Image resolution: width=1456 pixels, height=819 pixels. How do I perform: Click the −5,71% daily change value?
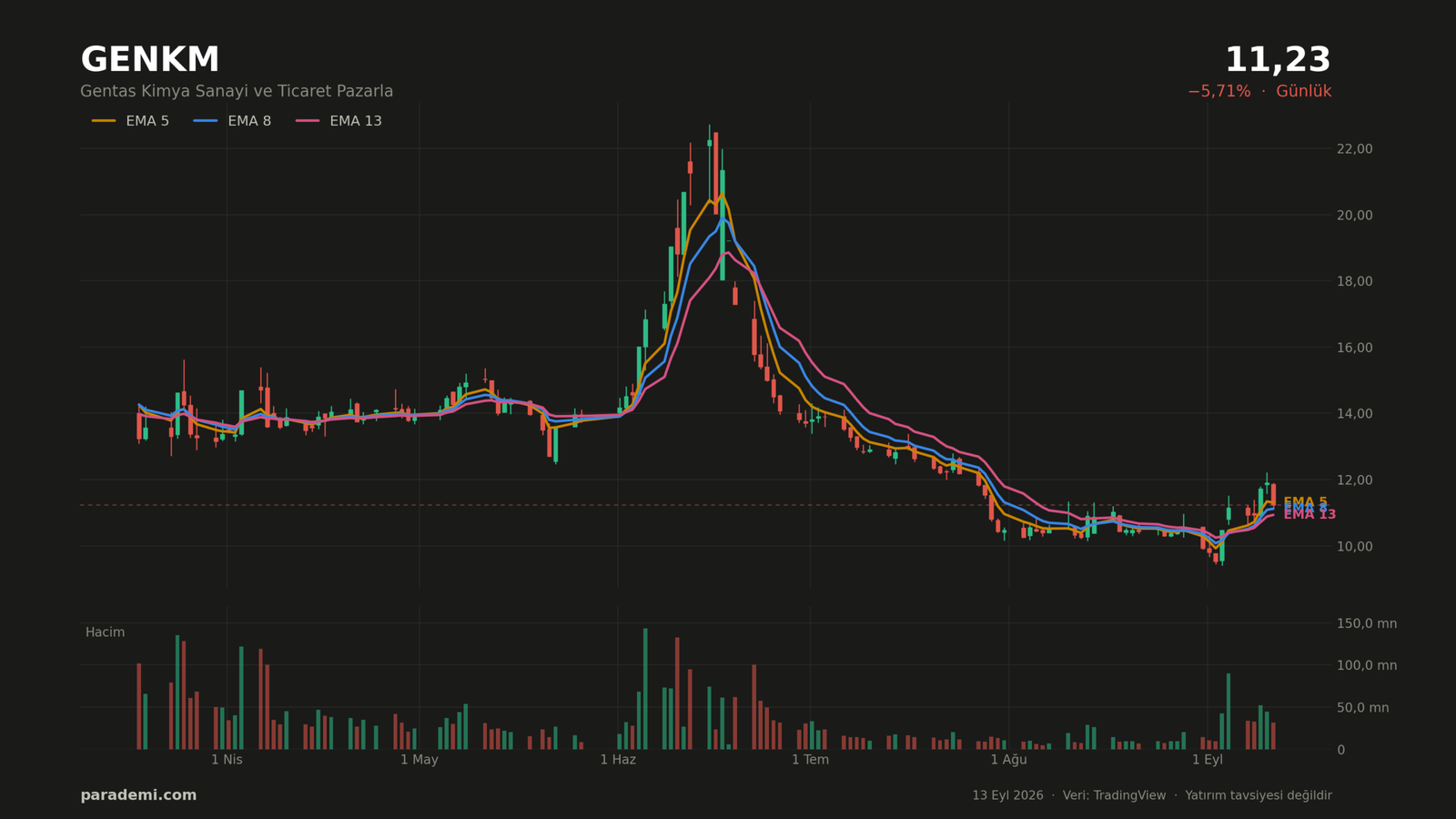click(x=1218, y=91)
